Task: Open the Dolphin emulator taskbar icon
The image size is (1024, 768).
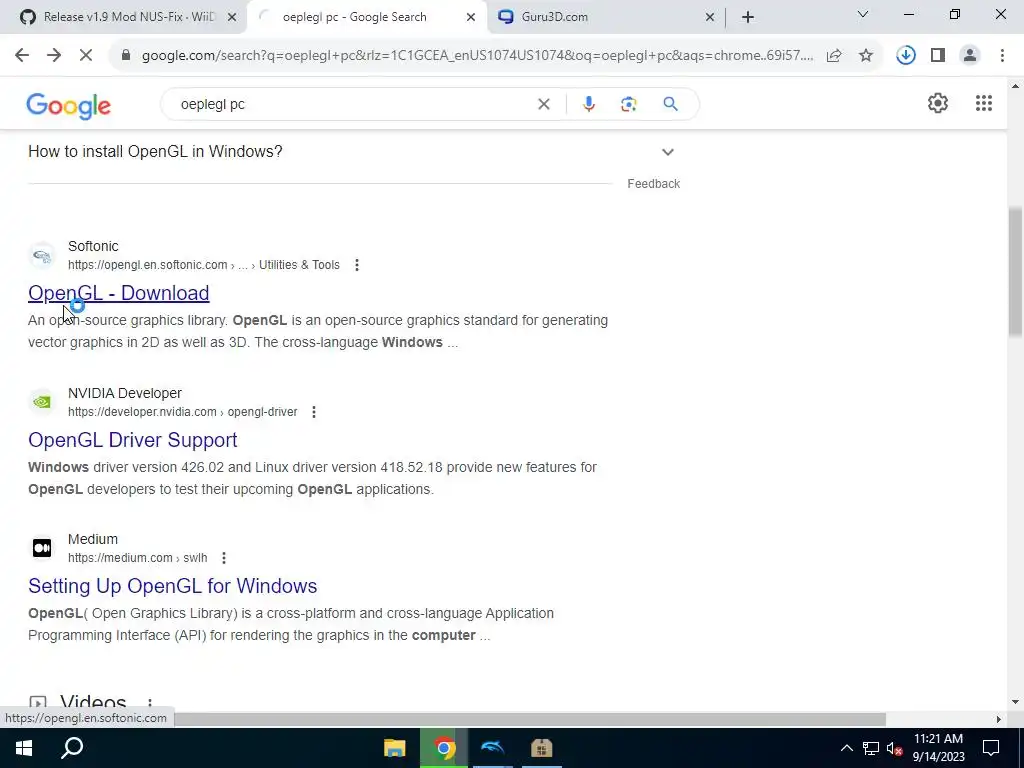Action: [x=492, y=748]
